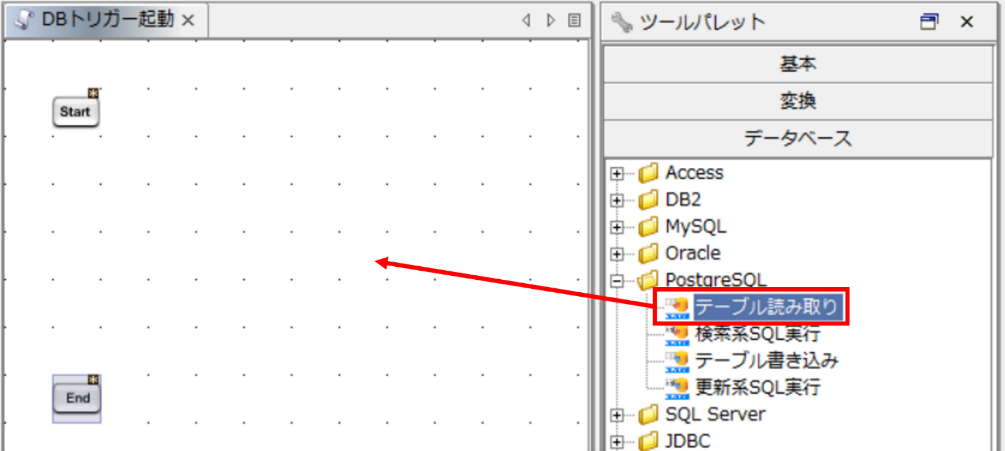Select the Start node on canvas
Viewport: 1005px width, 451px height.
76,111
